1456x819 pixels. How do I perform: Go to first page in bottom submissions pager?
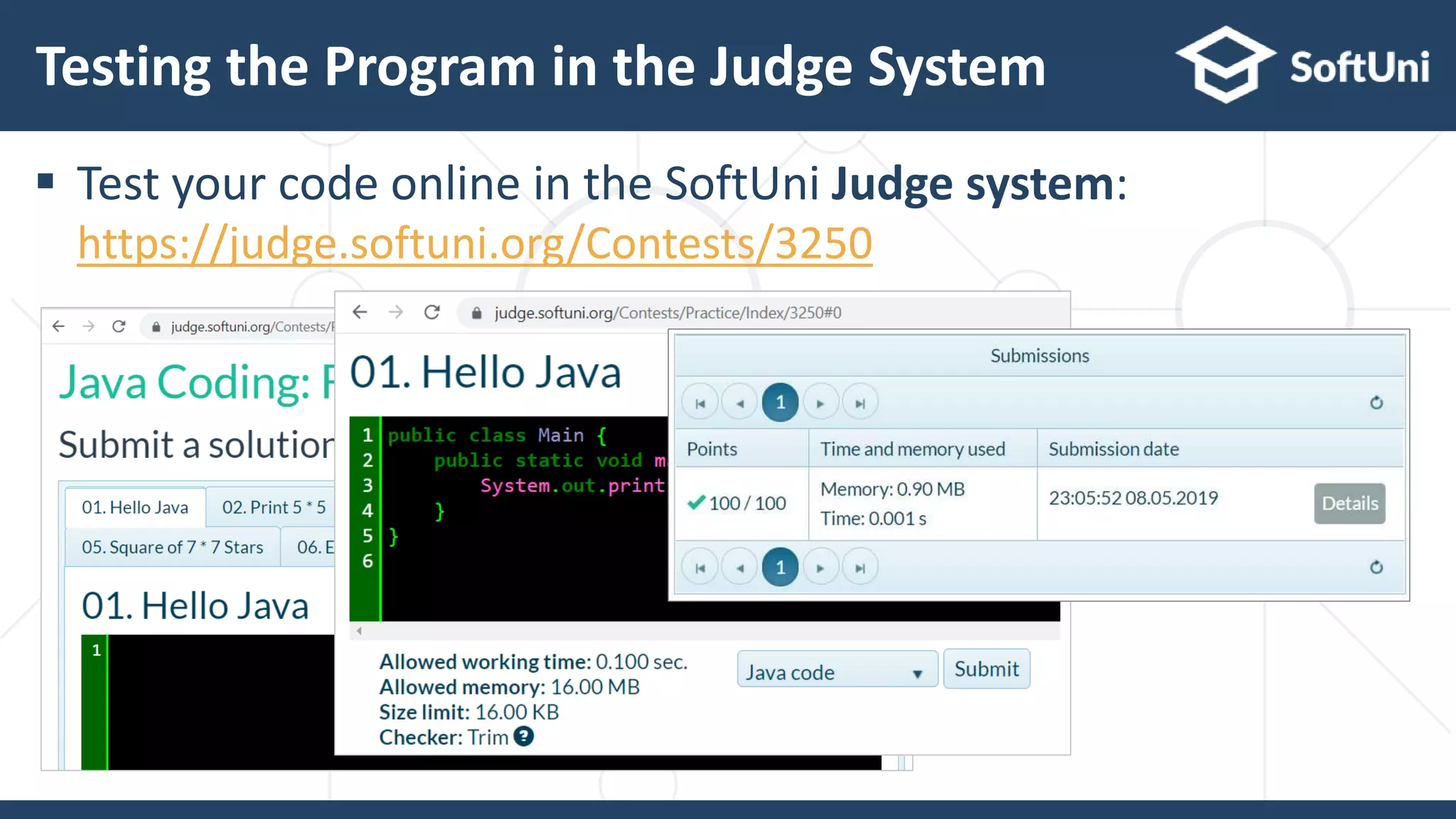700,567
